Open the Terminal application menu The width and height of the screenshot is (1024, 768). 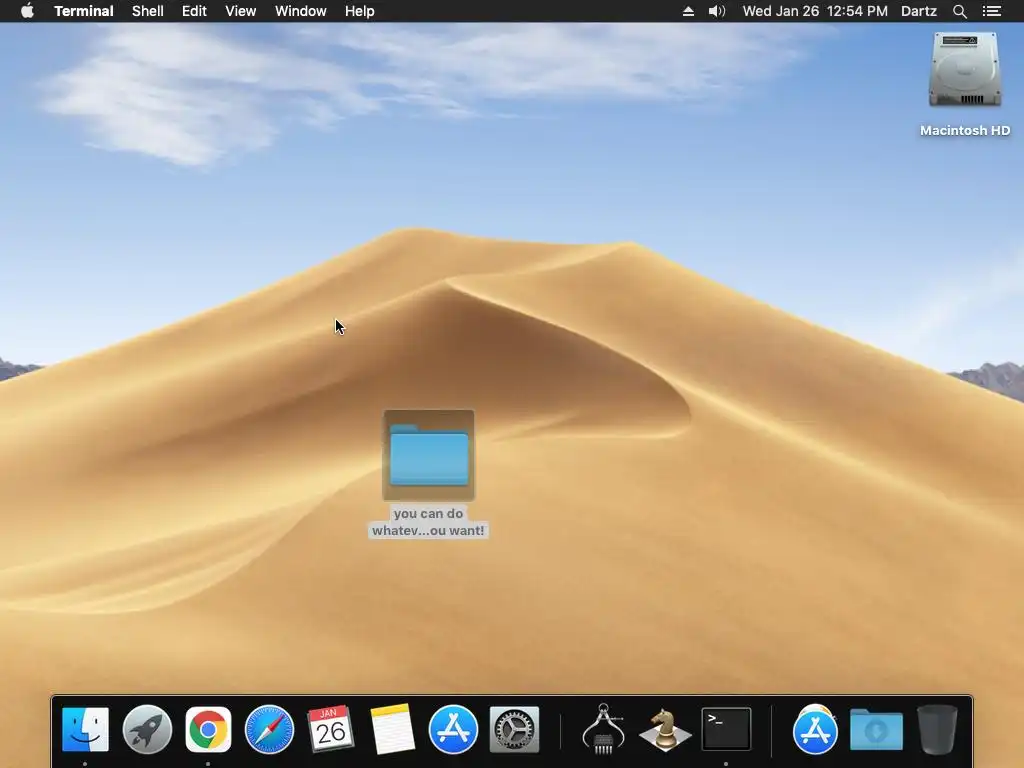click(84, 11)
